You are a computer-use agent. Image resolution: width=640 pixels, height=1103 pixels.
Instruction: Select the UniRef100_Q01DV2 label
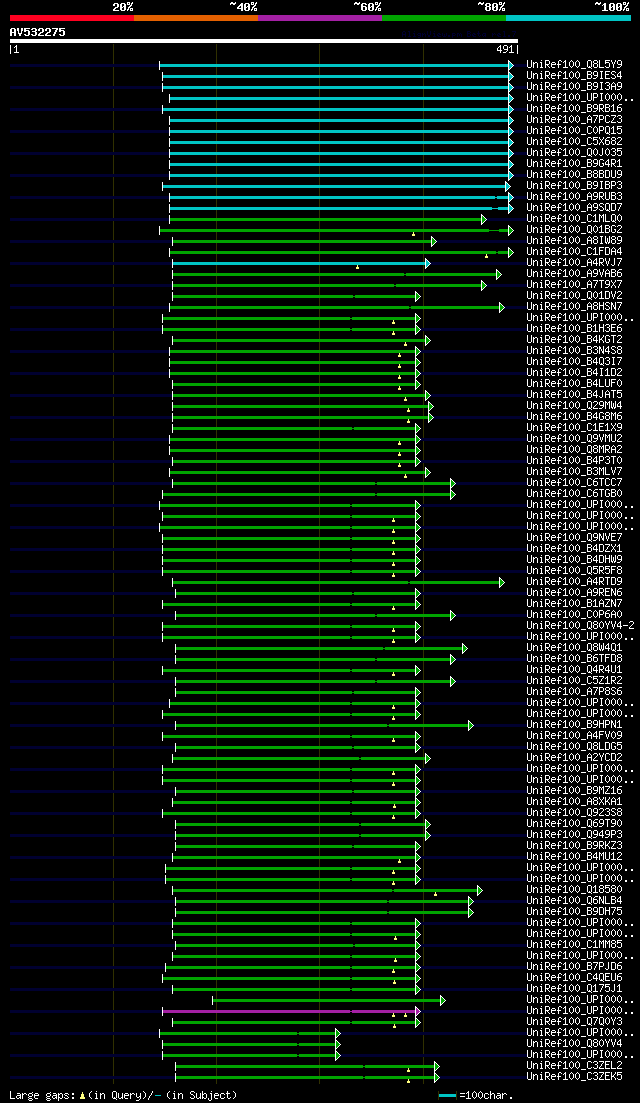tap(574, 295)
